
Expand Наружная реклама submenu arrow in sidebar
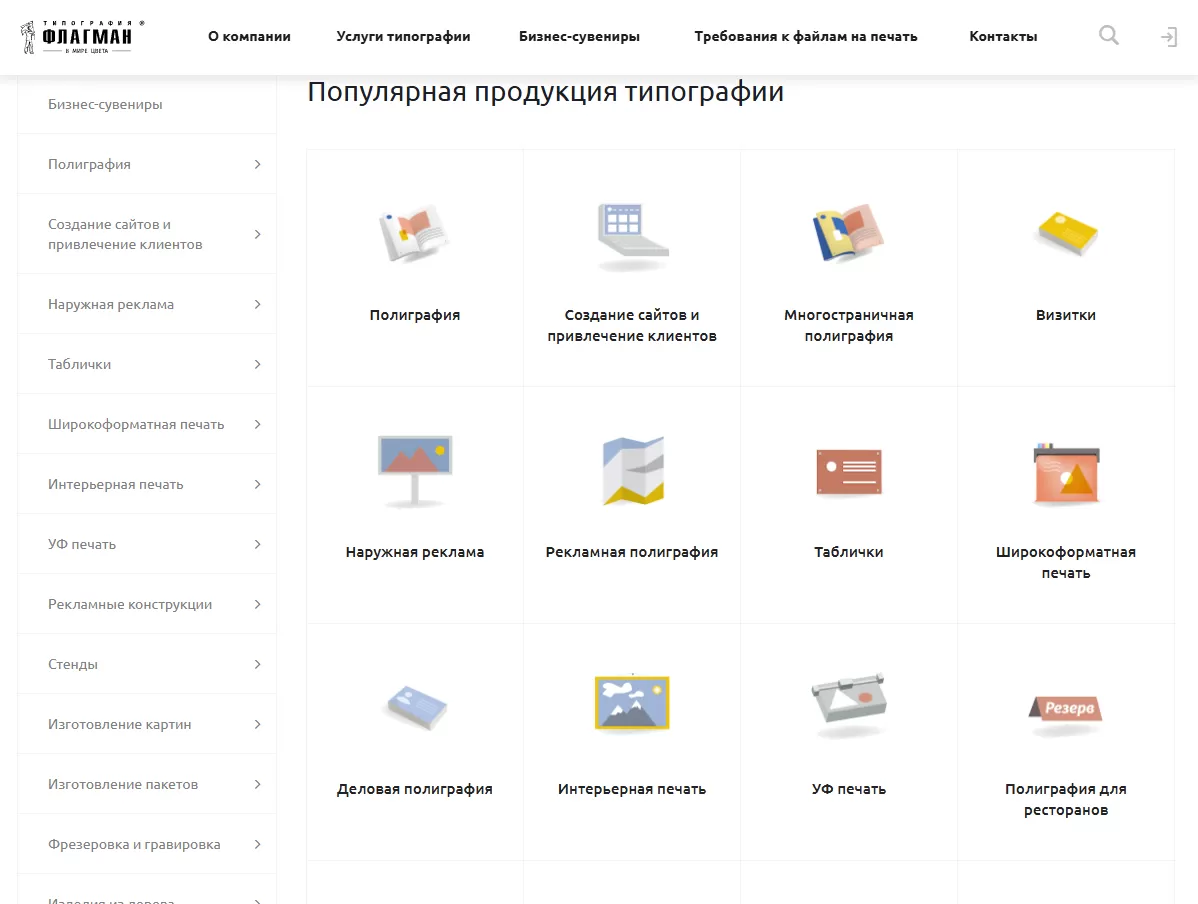pyautogui.click(x=257, y=304)
